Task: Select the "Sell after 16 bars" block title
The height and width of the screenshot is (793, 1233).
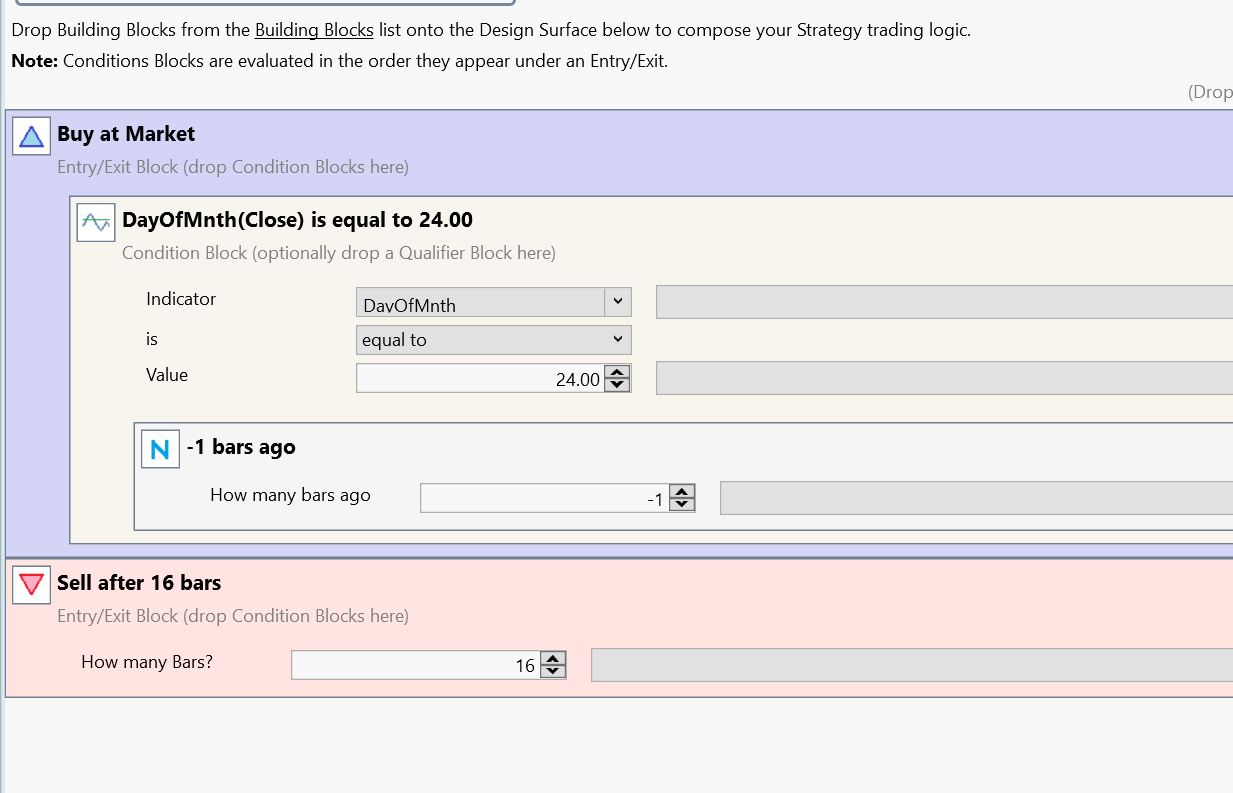Action: [139, 583]
